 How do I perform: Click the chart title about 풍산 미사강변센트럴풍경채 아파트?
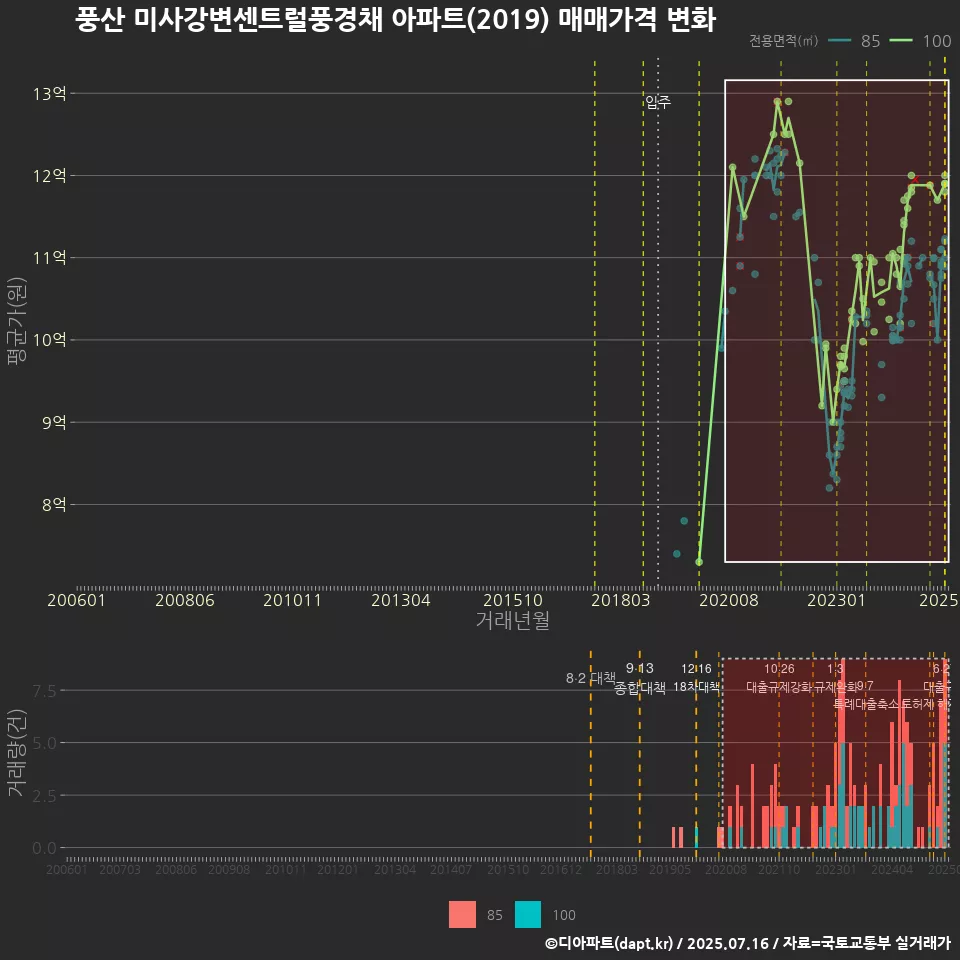point(395,20)
